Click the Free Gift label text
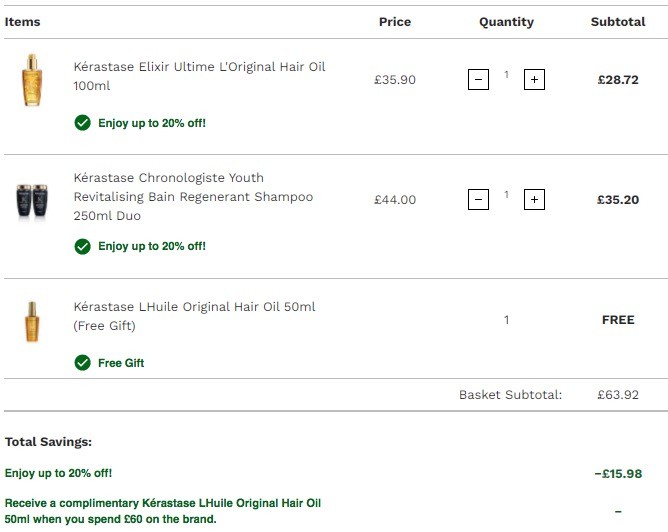Screen dimensions: 668x532 point(121,363)
